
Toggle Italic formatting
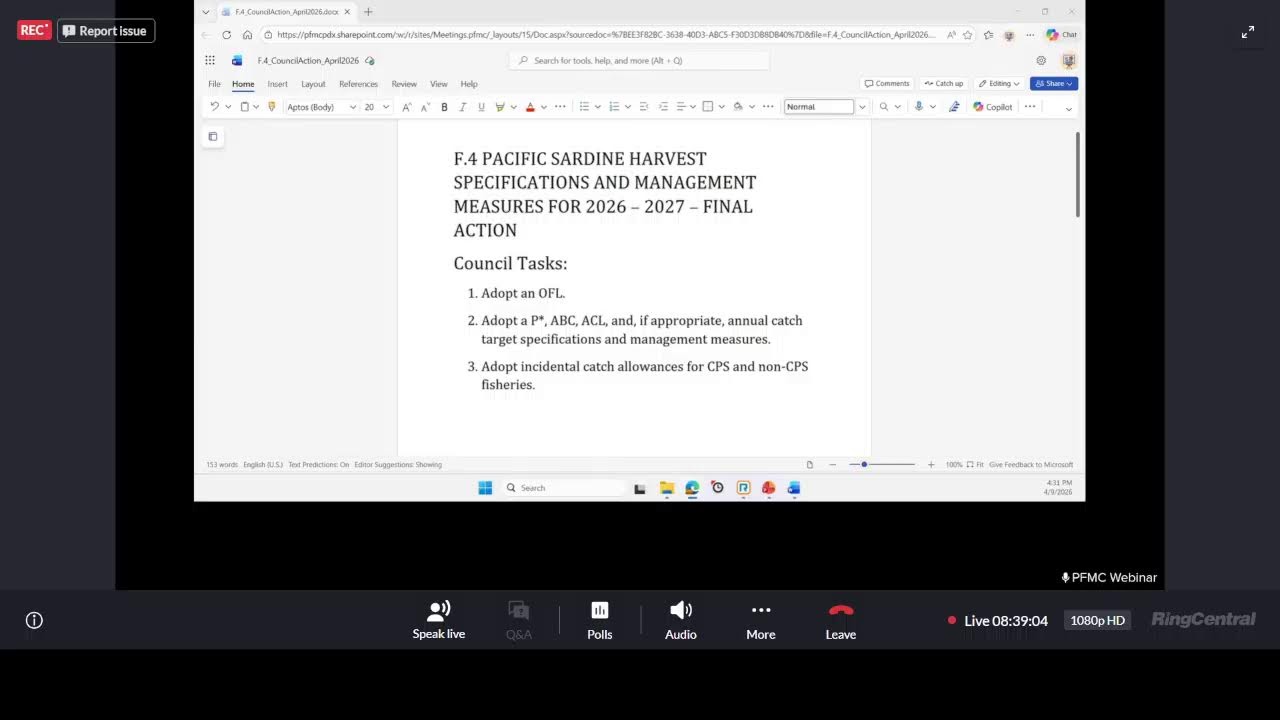[x=462, y=107]
